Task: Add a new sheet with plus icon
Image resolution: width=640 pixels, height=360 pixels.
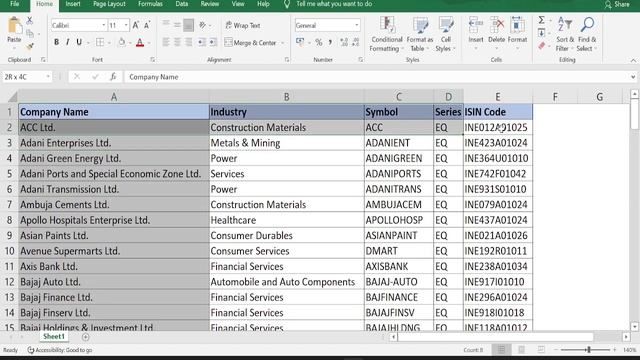Action: pyautogui.click(x=85, y=337)
